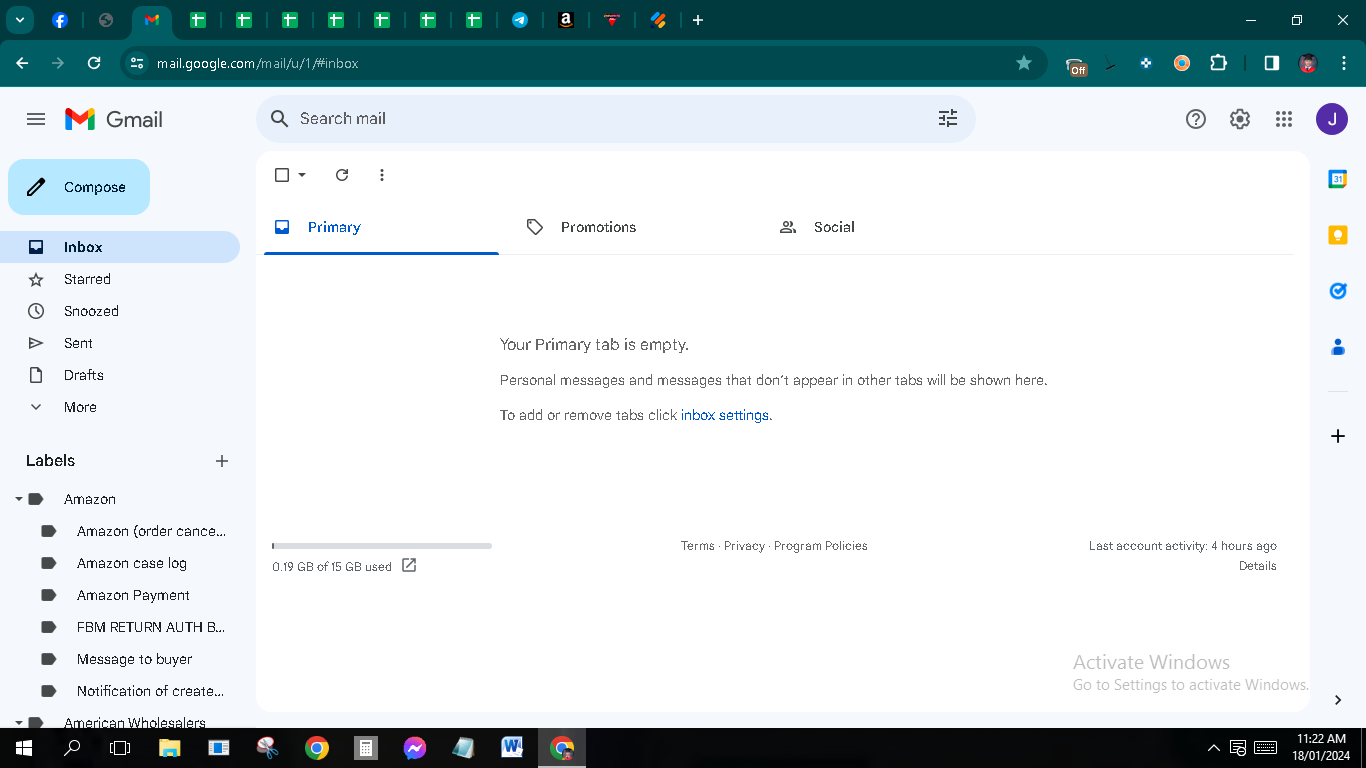The width and height of the screenshot is (1366, 768).
Task: Refresh the inbox
Action: [342, 175]
